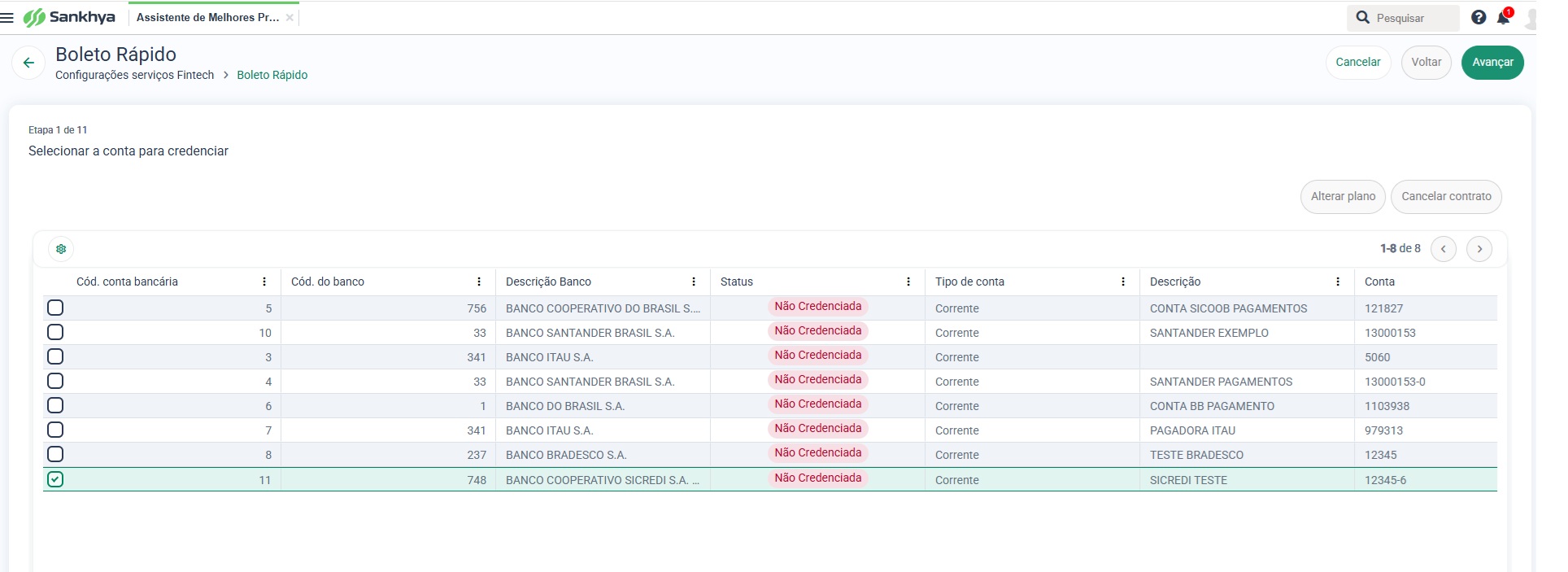
Task: Open Cód. conta bancária column menu
Action: point(264,282)
